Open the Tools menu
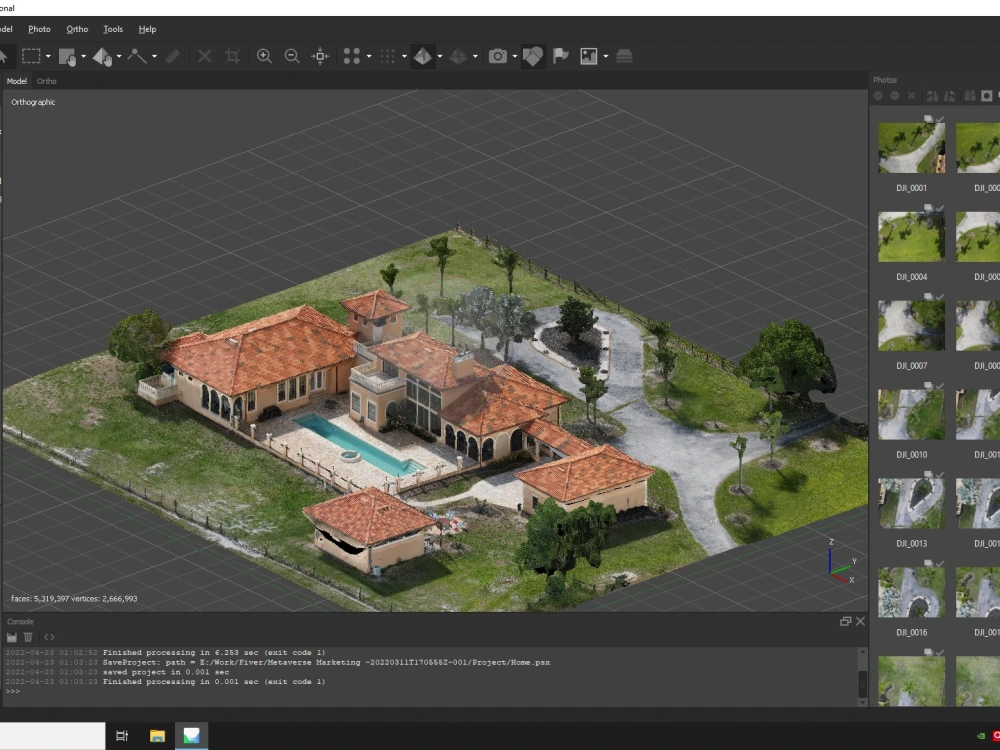 tap(112, 29)
